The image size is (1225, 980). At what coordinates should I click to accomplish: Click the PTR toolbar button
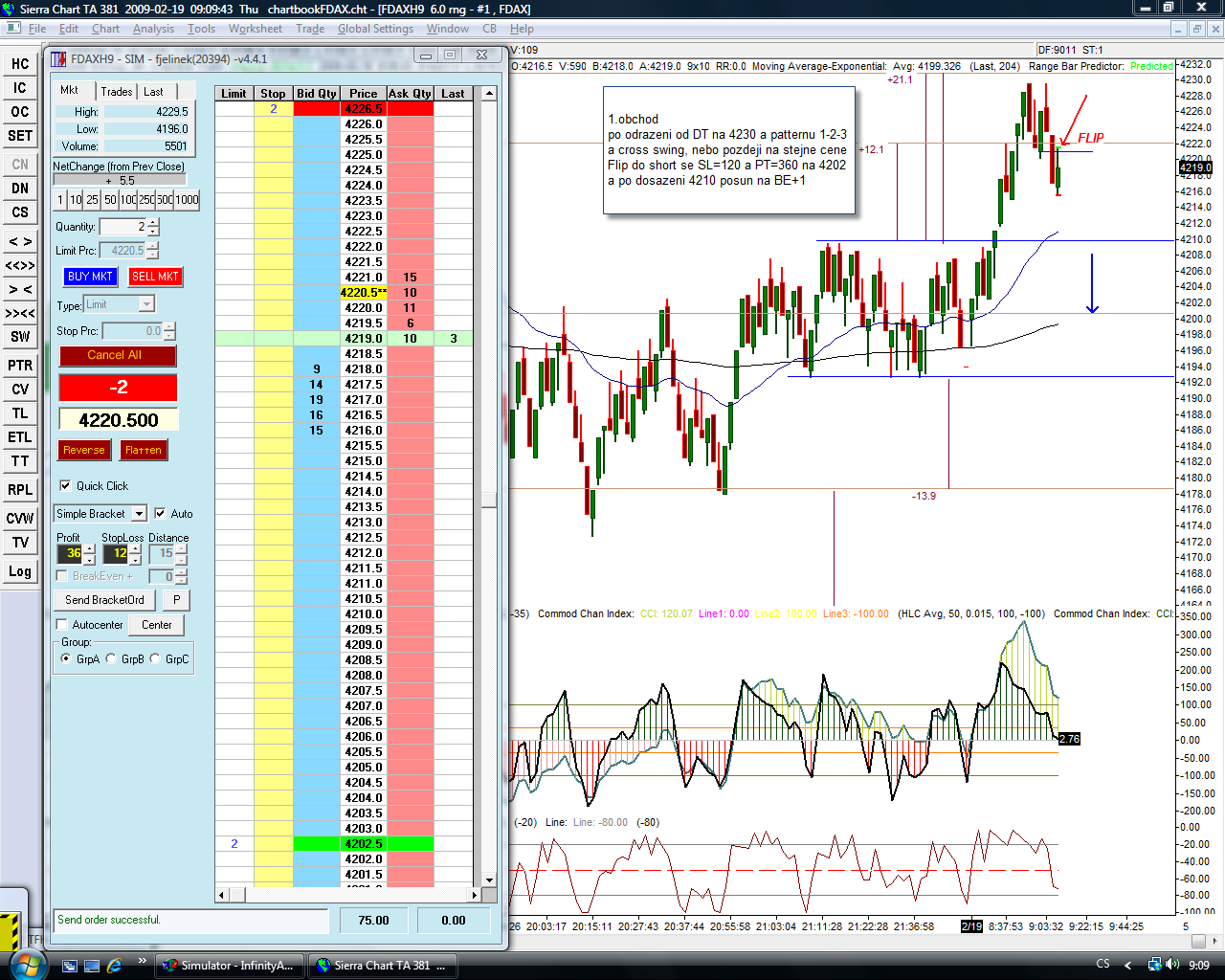pyautogui.click(x=20, y=366)
